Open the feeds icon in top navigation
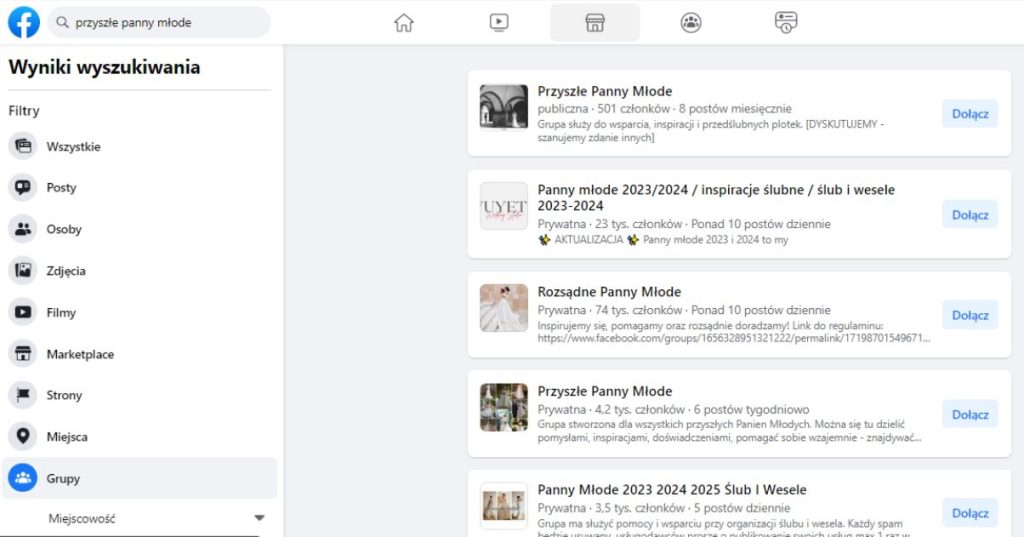Viewport: 1024px width, 537px height. [x=786, y=23]
